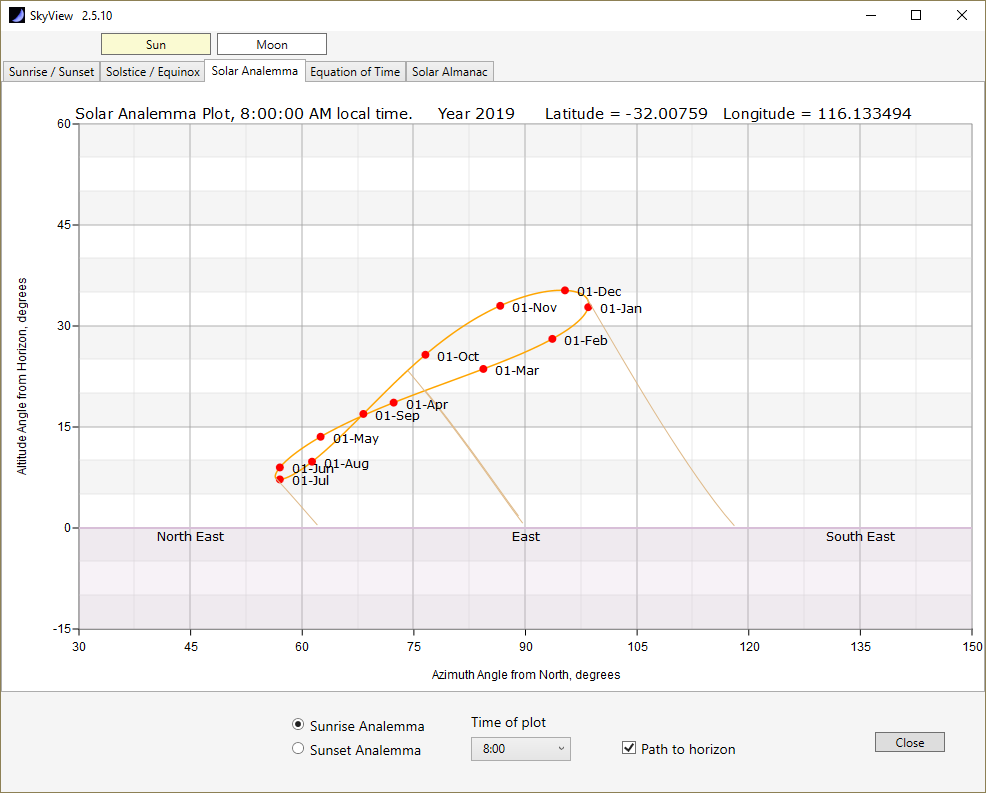Click the 01-May red data point
This screenshot has height=793, width=986.
(x=321, y=437)
